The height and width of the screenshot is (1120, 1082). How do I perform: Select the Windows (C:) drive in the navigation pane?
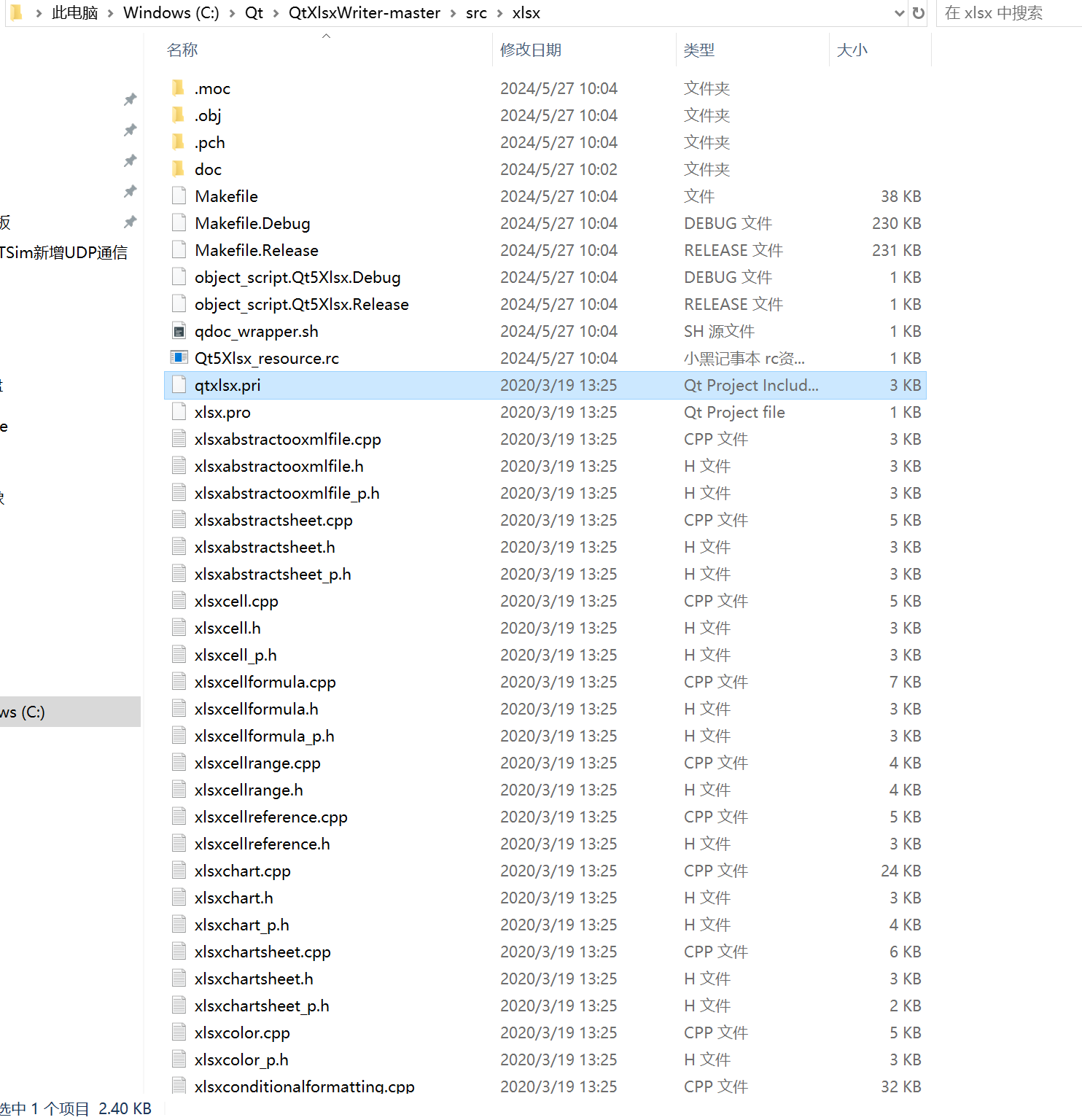click(x=70, y=712)
